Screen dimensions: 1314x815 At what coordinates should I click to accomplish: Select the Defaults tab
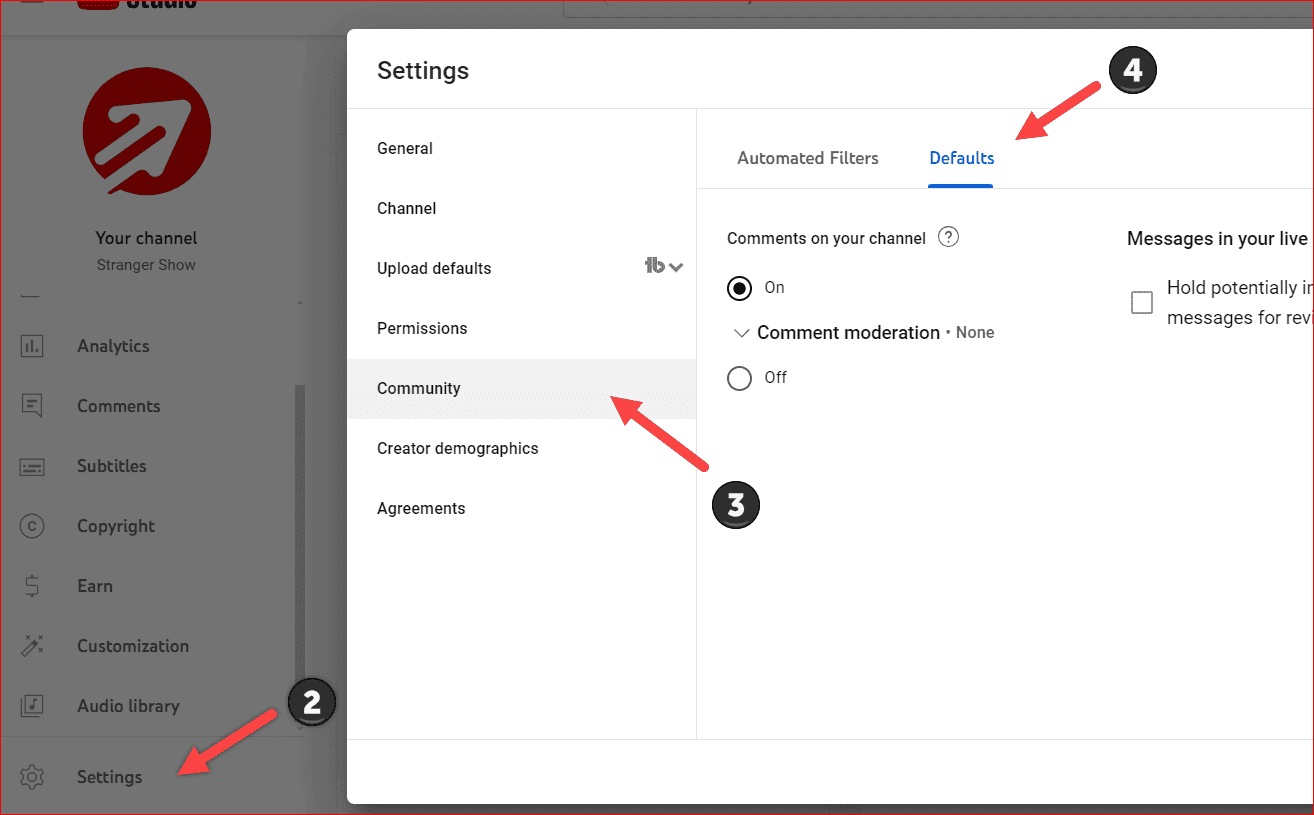click(961, 158)
